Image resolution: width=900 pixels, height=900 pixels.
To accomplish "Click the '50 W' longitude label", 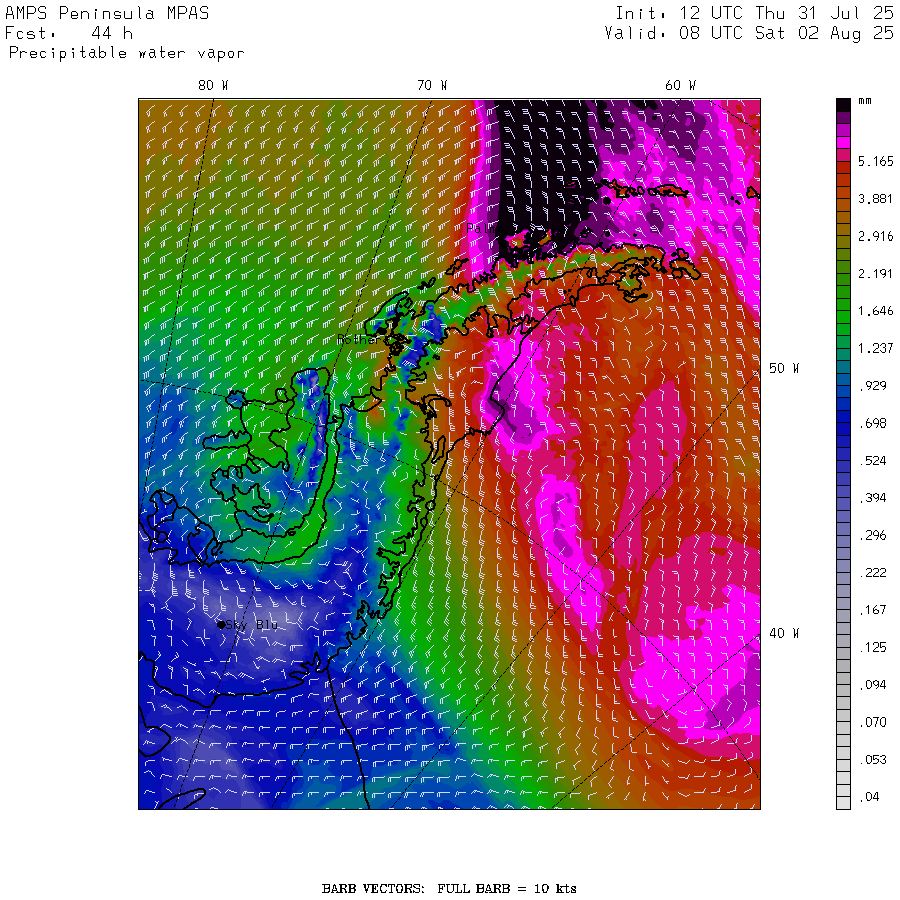I will 784,368.
